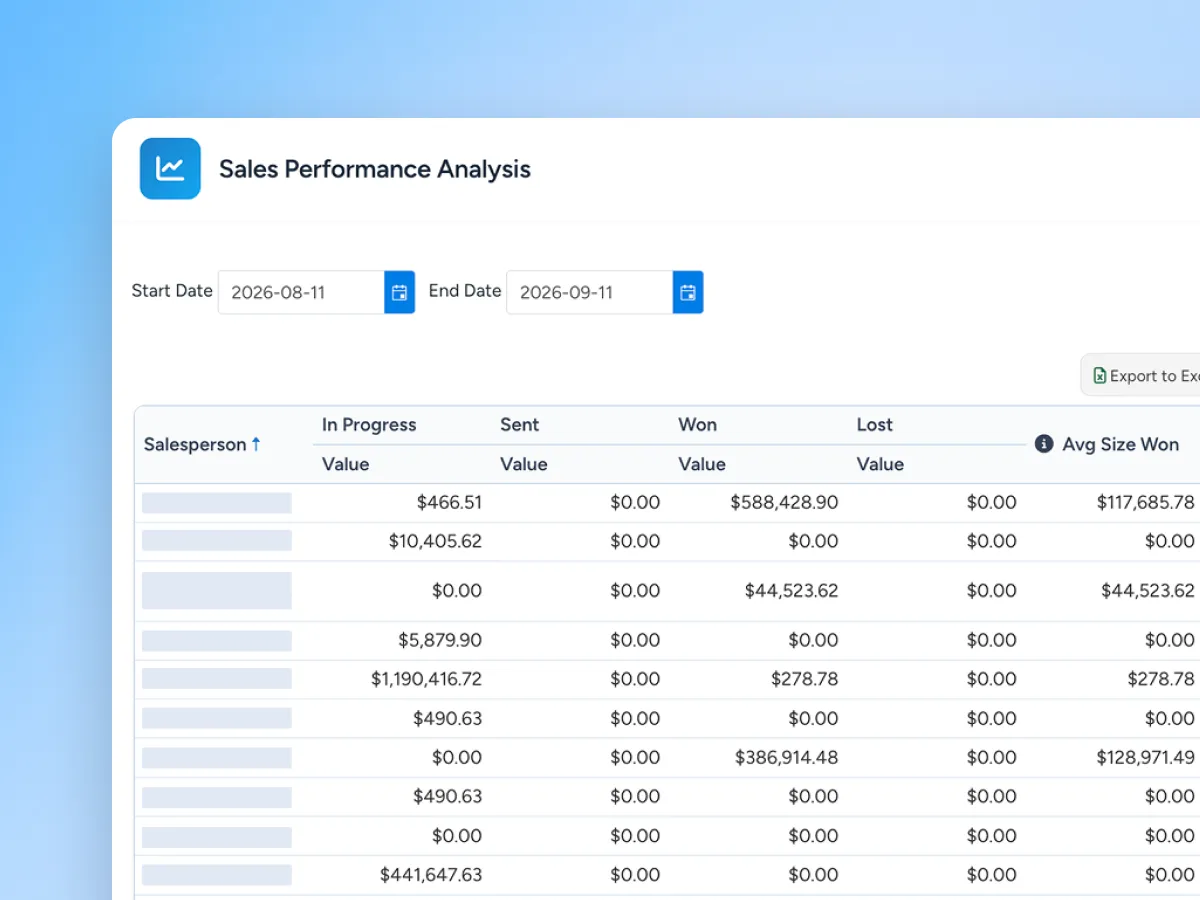Select the $44,523.62 Won value cell
Viewport: 1200px width, 900px height.
(x=792, y=591)
